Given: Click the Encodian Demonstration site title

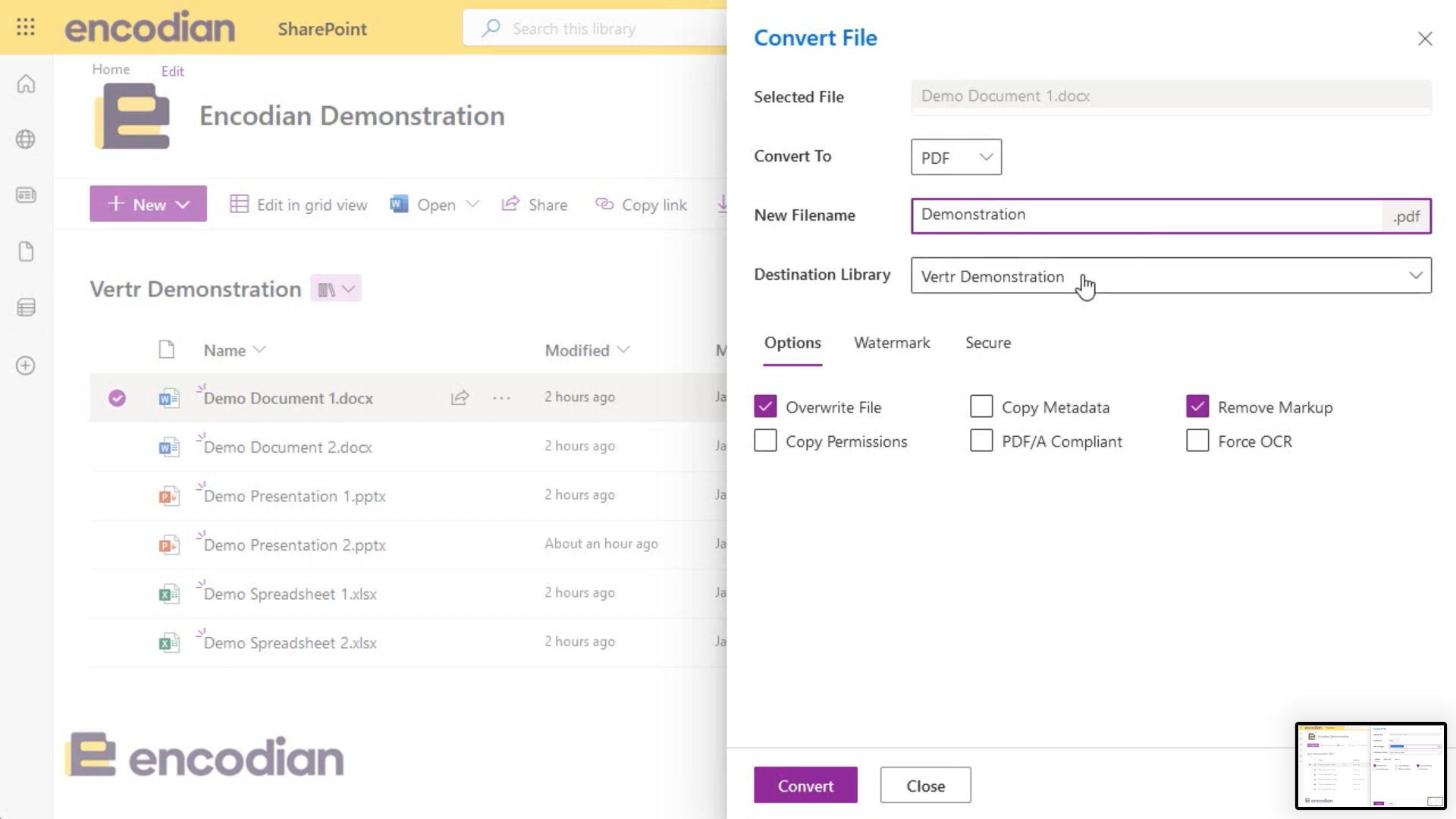Looking at the screenshot, I should point(352,116).
